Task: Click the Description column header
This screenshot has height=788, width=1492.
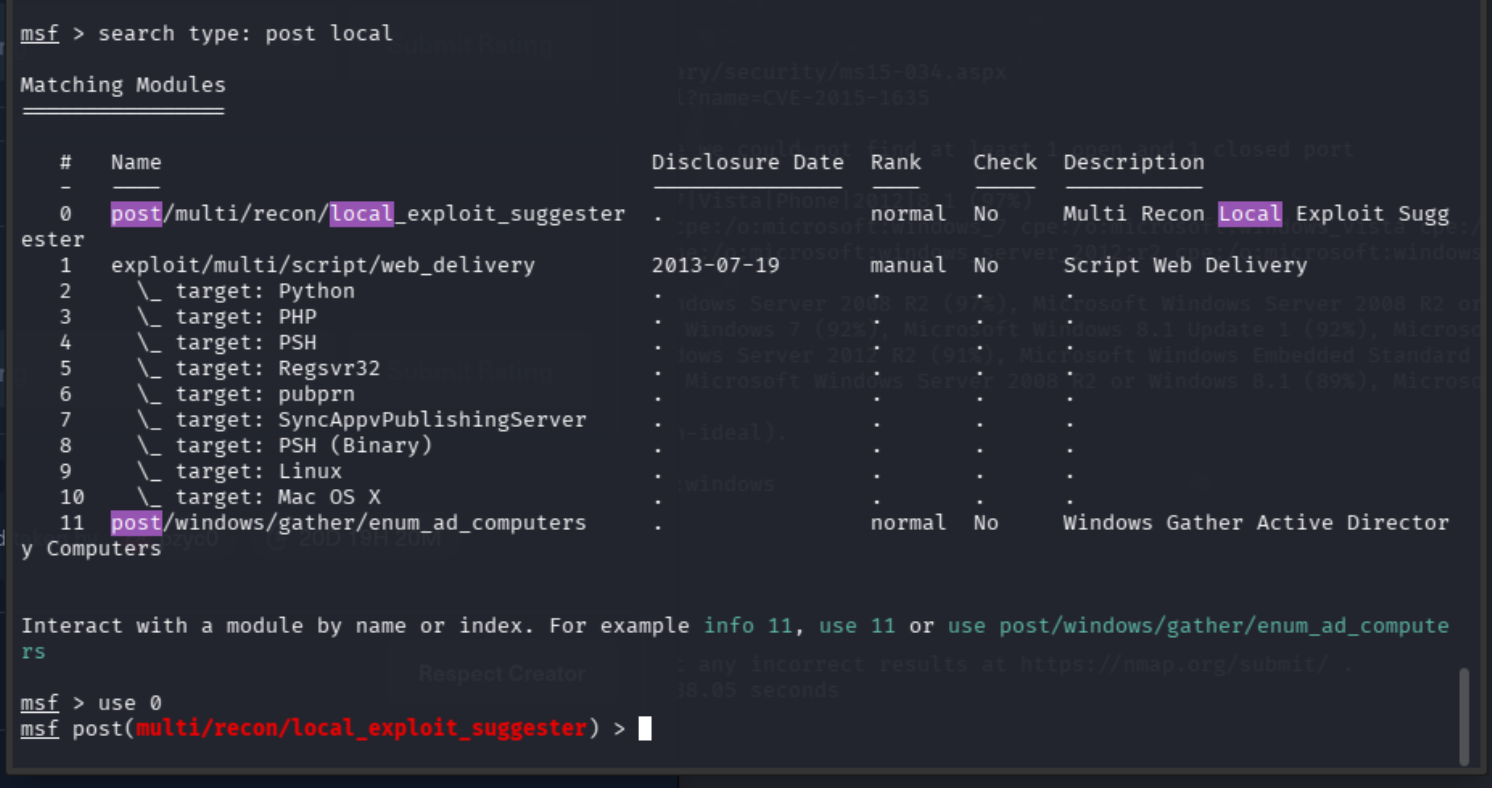Action: click(1134, 162)
